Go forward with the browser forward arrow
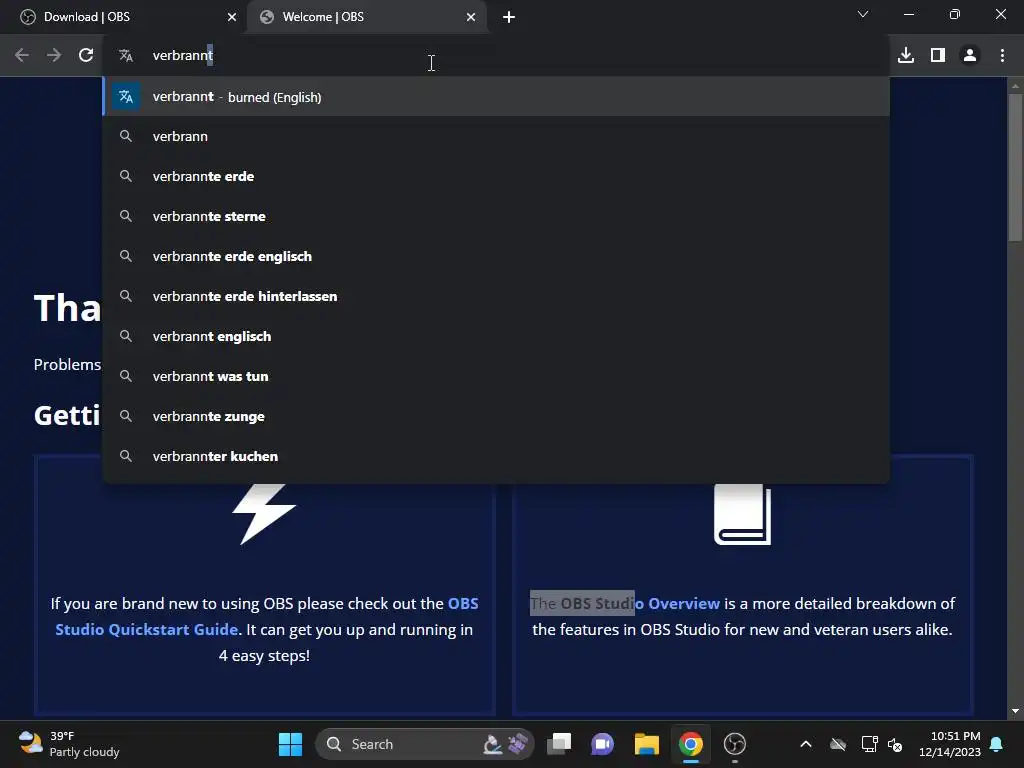1024x768 pixels. tap(54, 56)
